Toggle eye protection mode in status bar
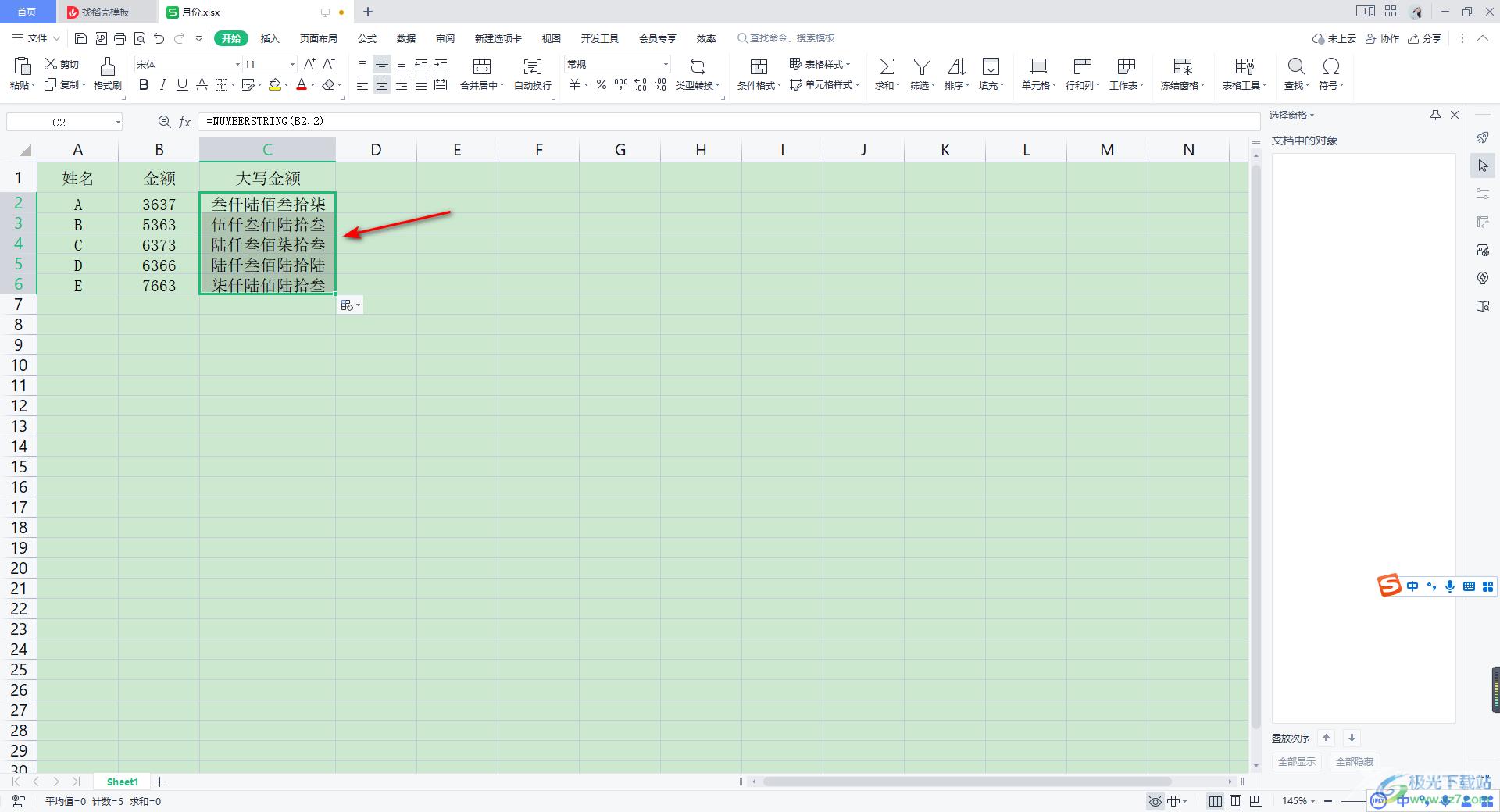Screen dimensions: 1500x812 point(1155,801)
